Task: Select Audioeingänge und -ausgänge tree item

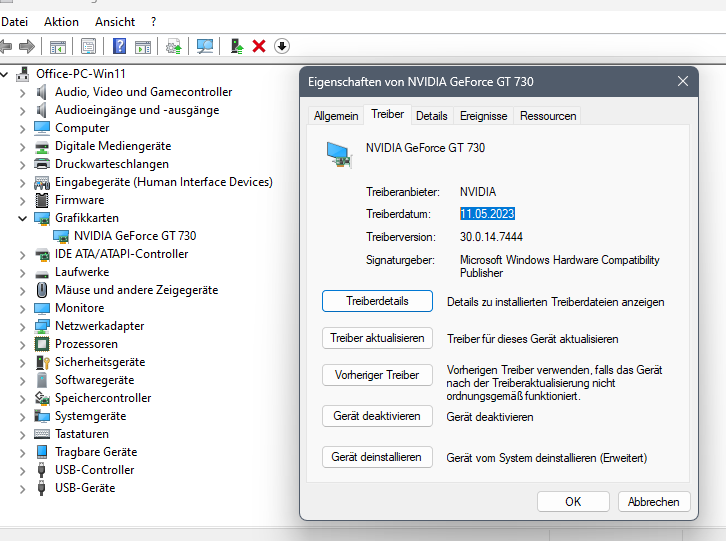Action: (x=137, y=110)
